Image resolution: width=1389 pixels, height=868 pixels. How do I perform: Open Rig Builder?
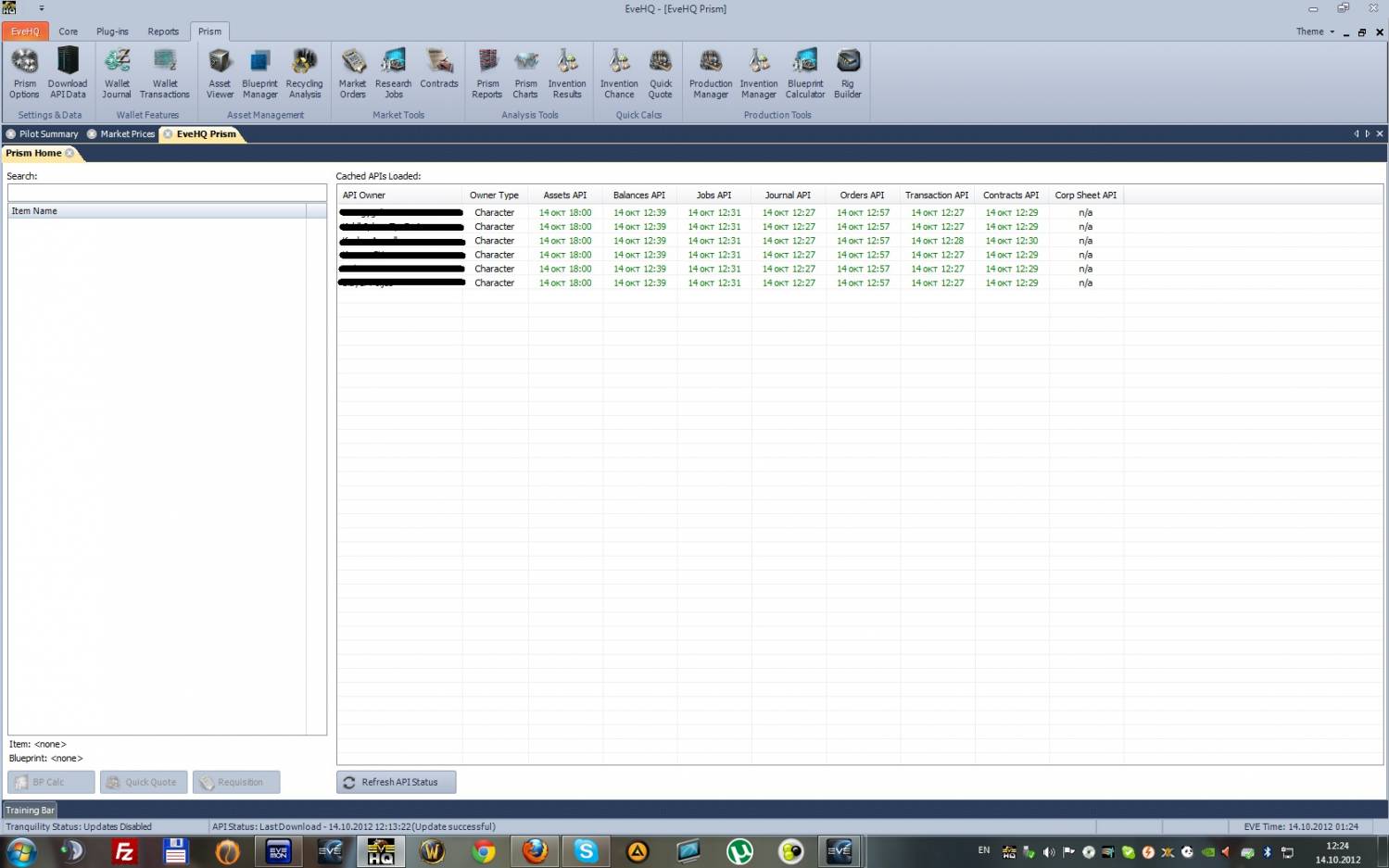(848, 73)
